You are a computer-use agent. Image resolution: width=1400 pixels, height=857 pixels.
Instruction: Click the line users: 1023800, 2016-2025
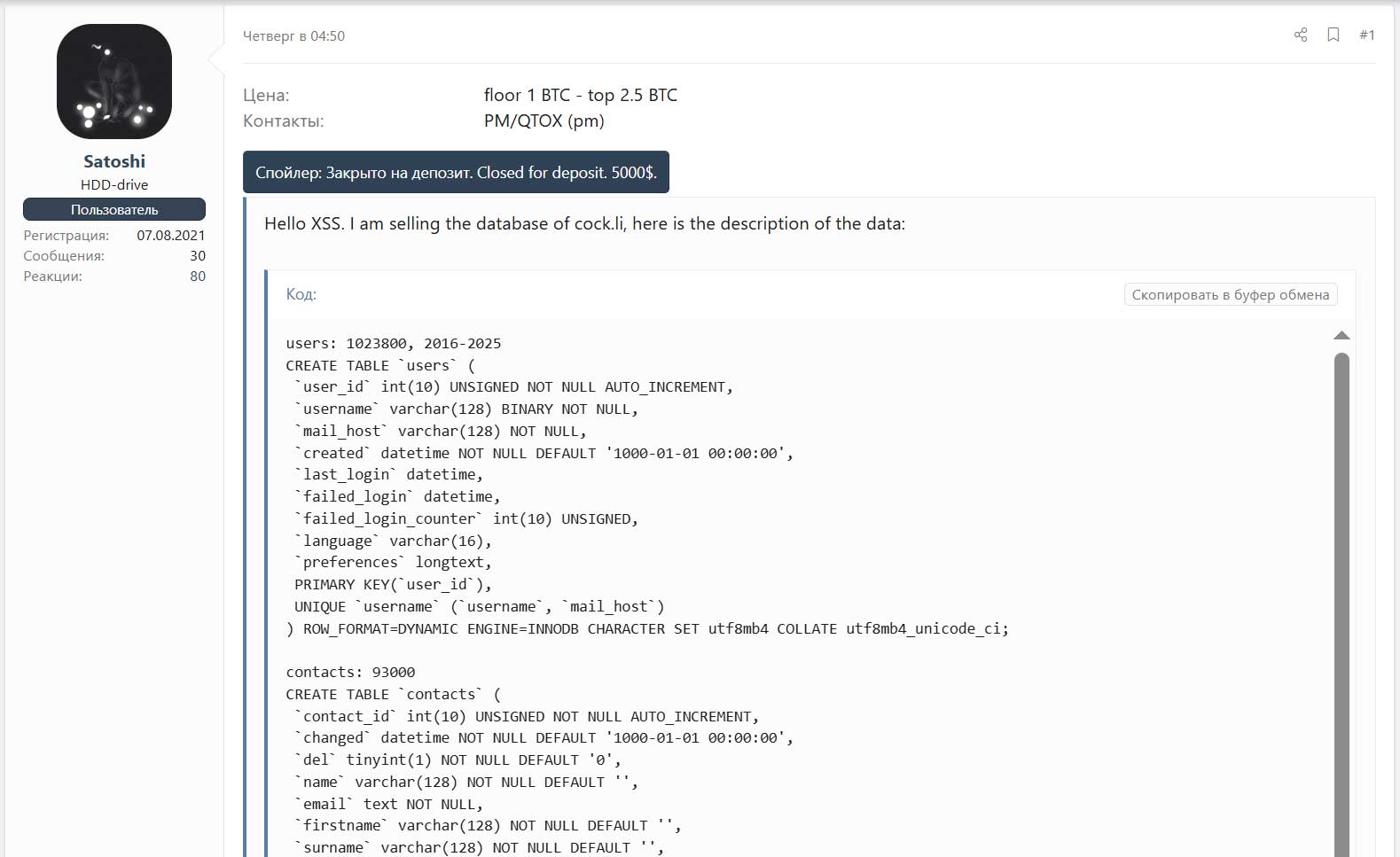pyautogui.click(x=394, y=344)
